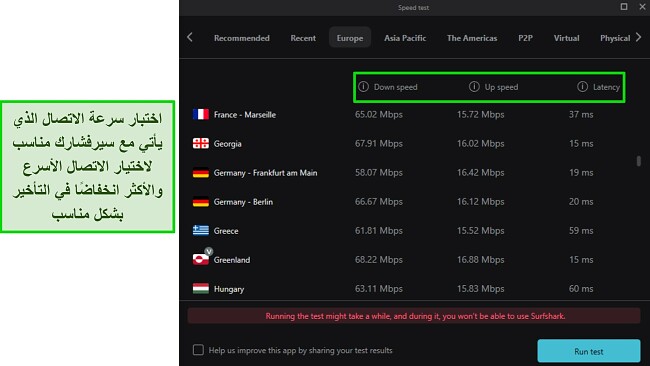Viewport: 650px width, 366px height.
Task: Click the Germany - Berlin flag icon
Action: [x=201, y=202]
